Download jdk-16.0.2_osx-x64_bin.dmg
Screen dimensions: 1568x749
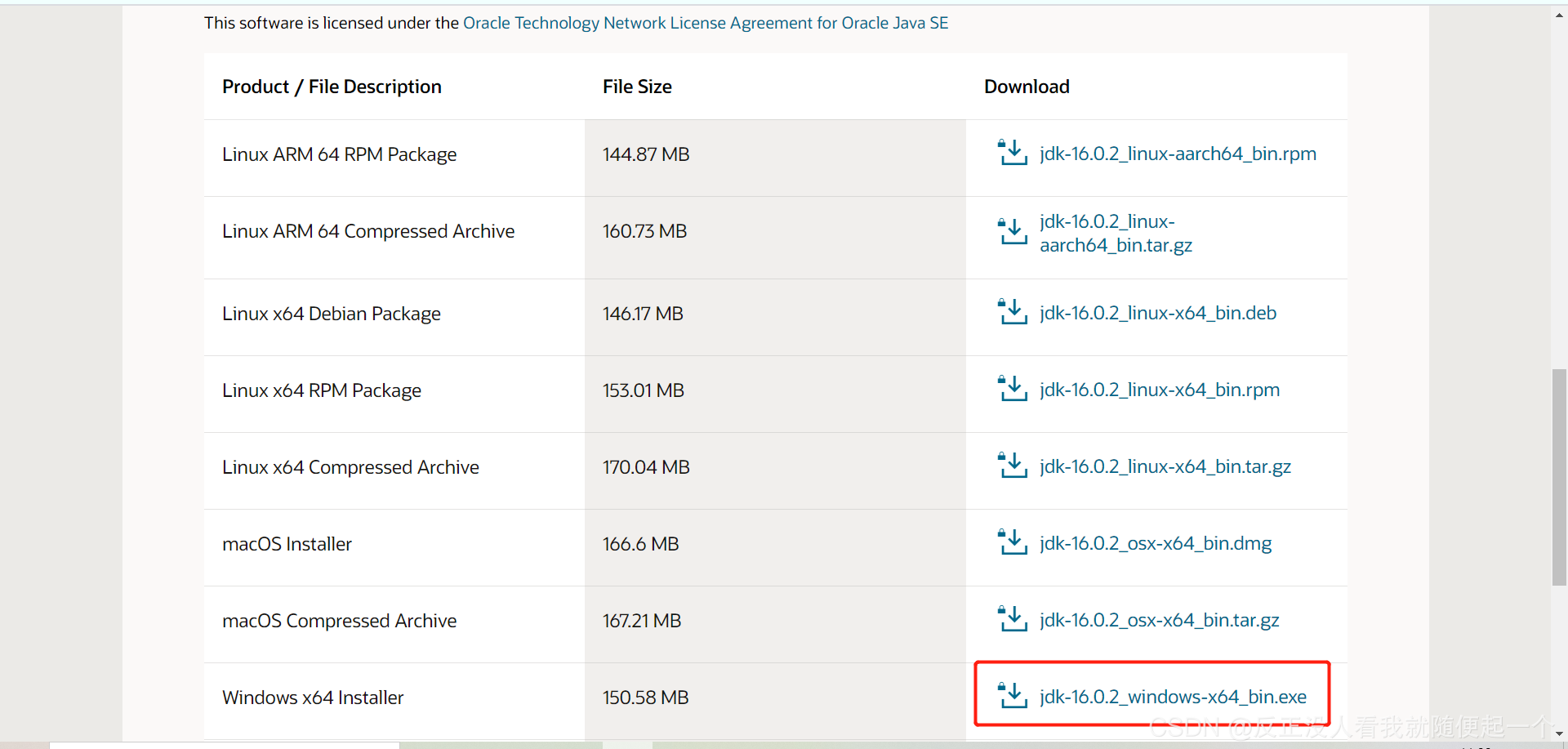click(1156, 543)
